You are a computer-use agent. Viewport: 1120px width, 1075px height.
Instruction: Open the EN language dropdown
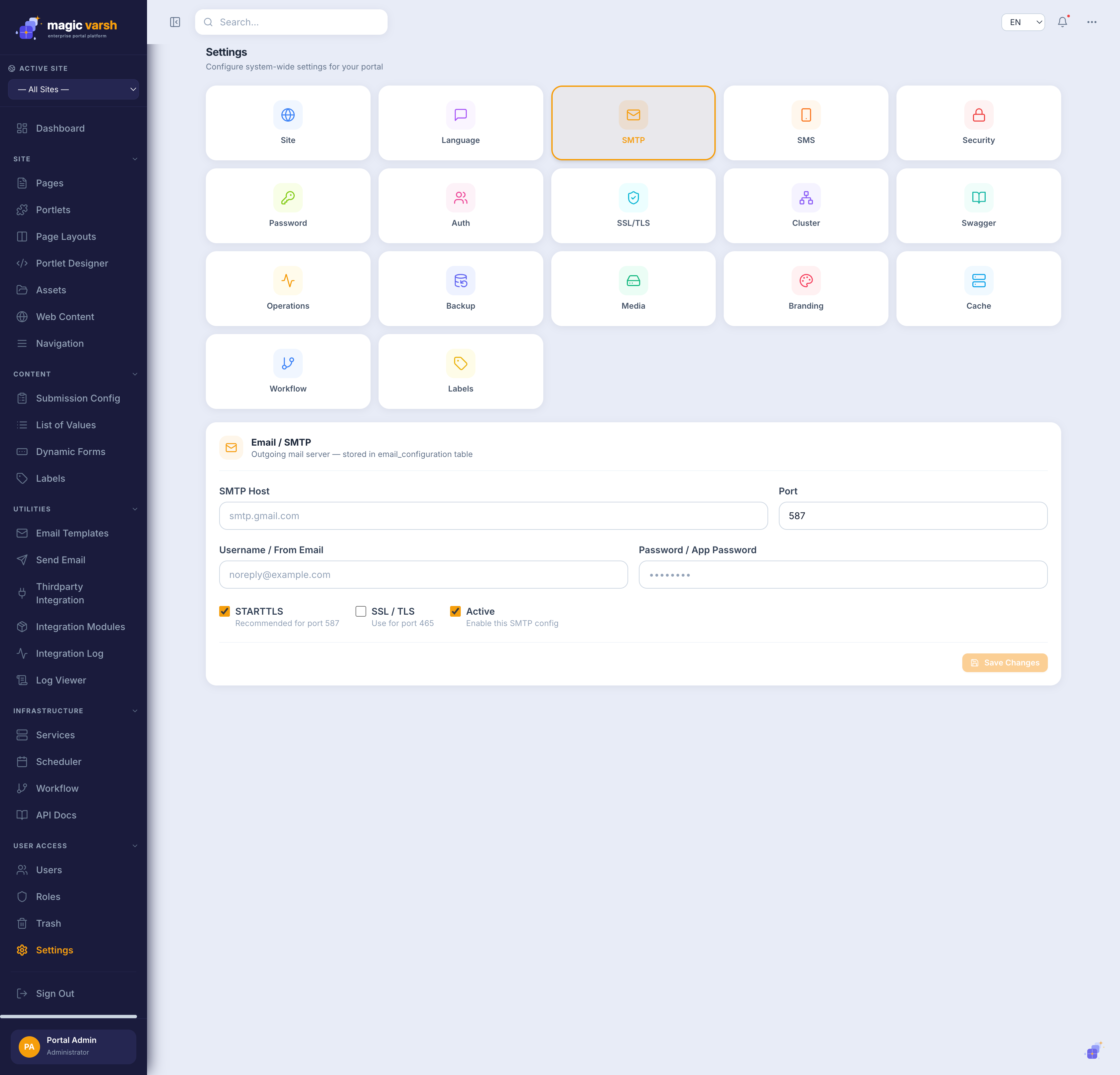pyautogui.click(x=1023, y=22)
